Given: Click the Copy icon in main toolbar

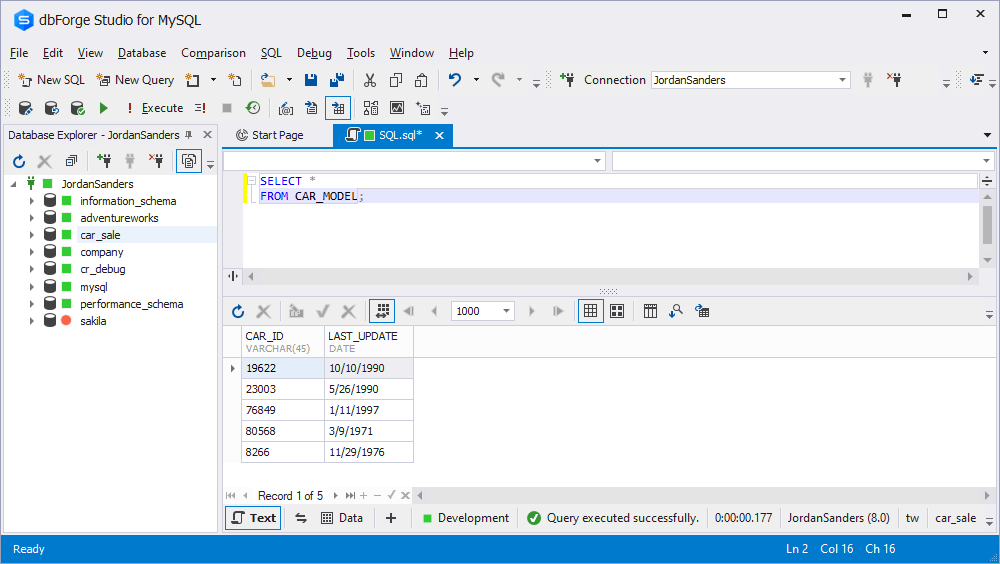Looking at the screenshot, I should pyautogui.click(x=395, y=80).
